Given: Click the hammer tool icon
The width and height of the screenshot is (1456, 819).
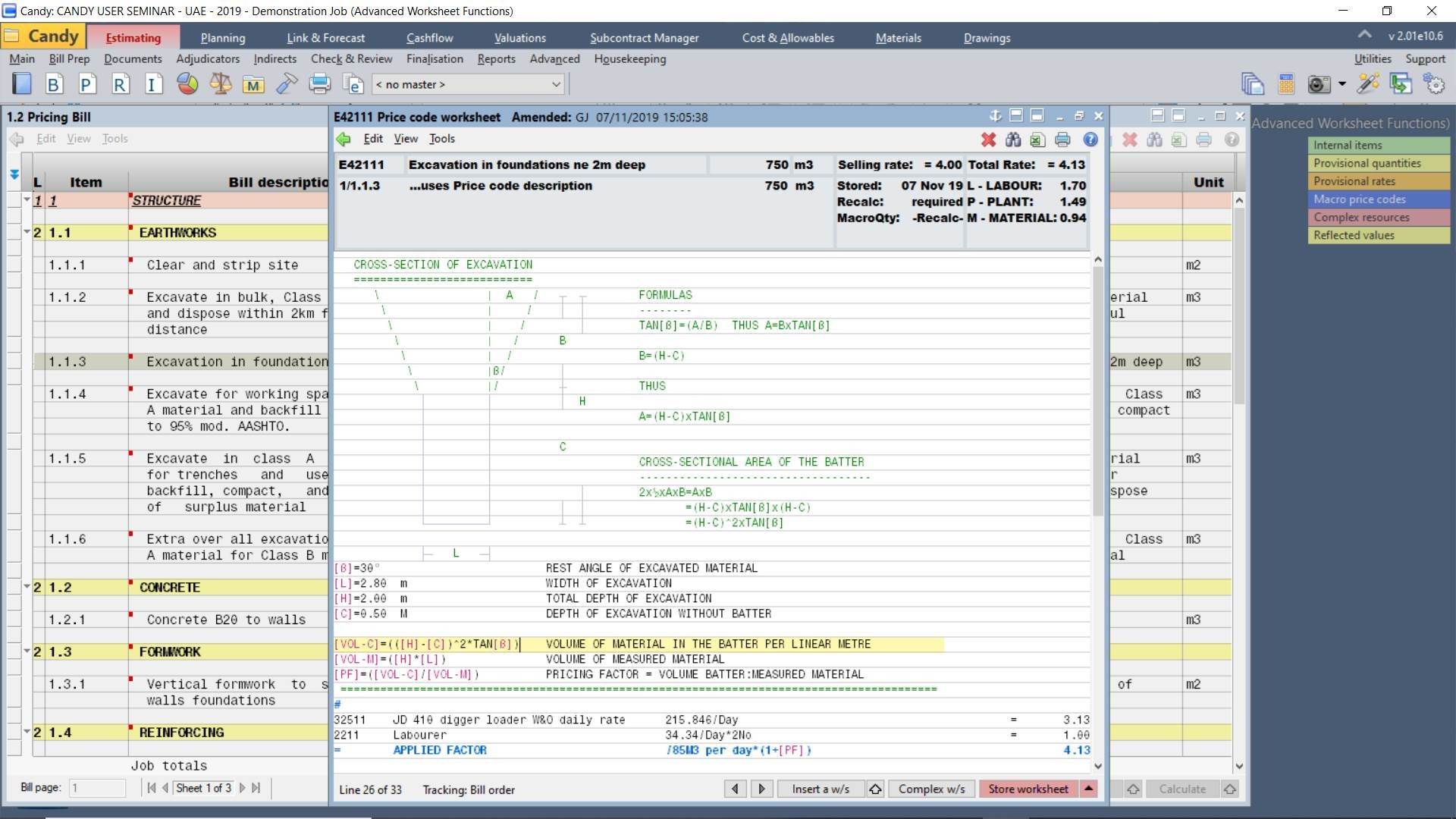Looking at the screenshot, I should pyautogui.click(x=287, y=84).
